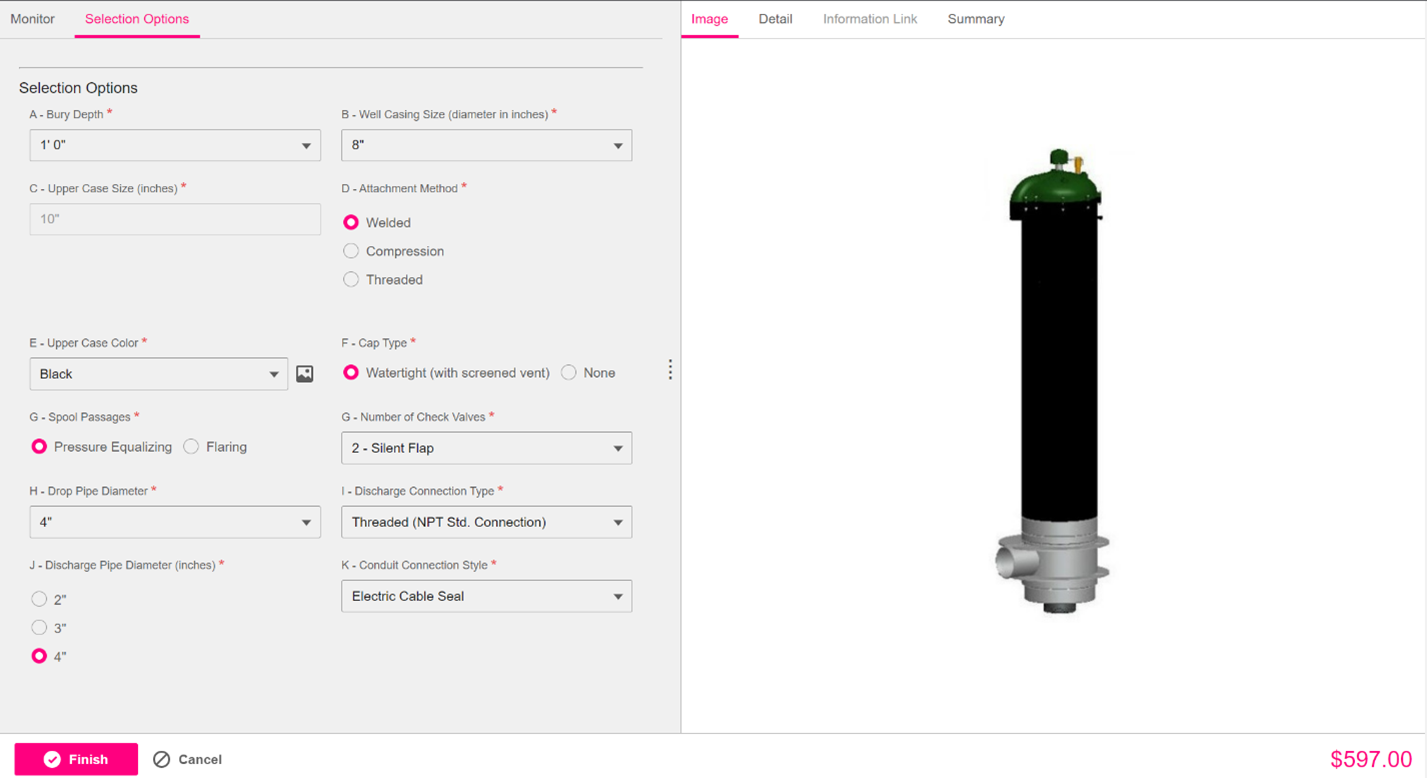Click the A - Bury Depth label
Screen dimensions: 1427x778
67,115
